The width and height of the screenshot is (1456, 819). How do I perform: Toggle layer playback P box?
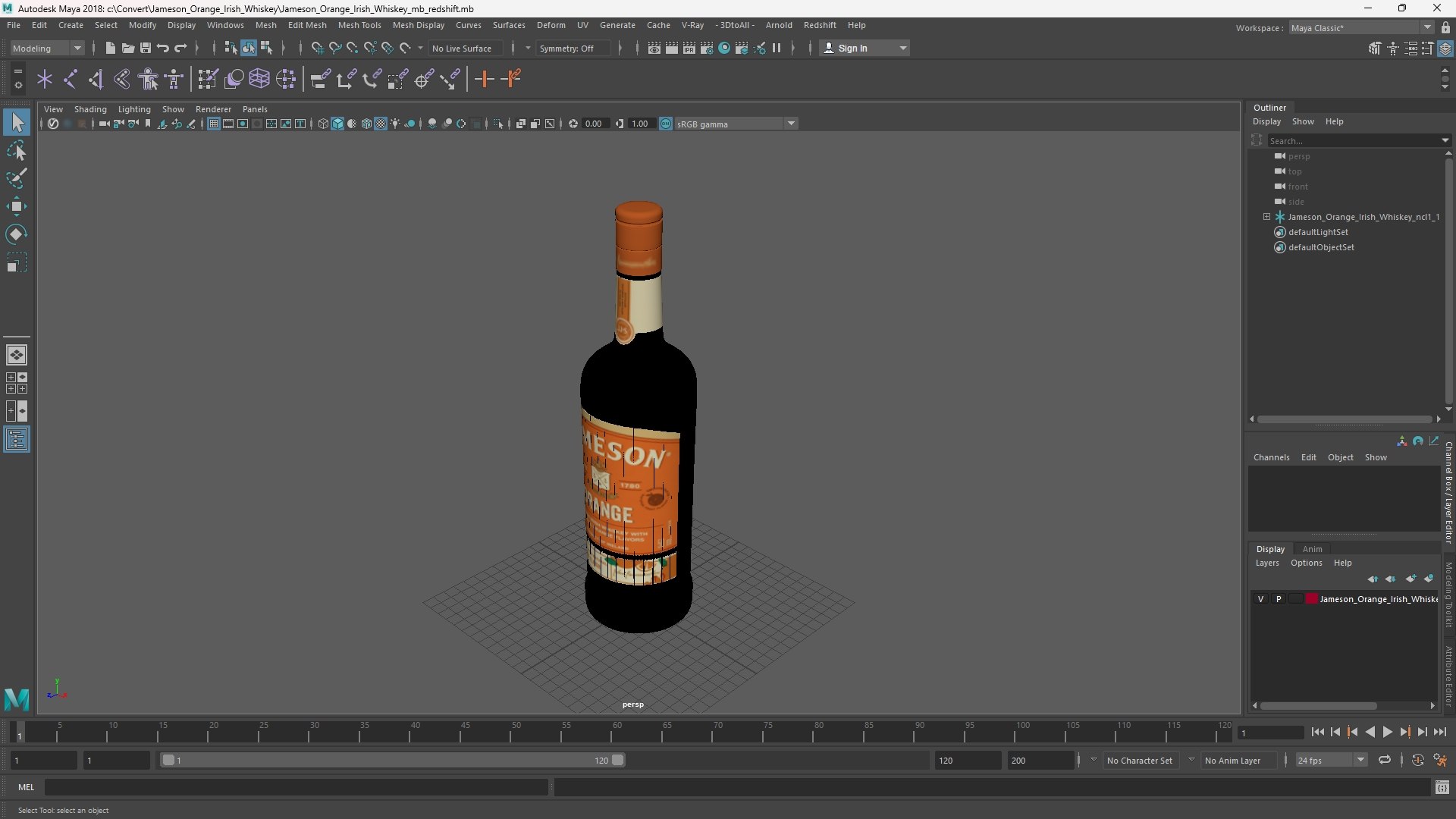click(x=1279, y=599)
